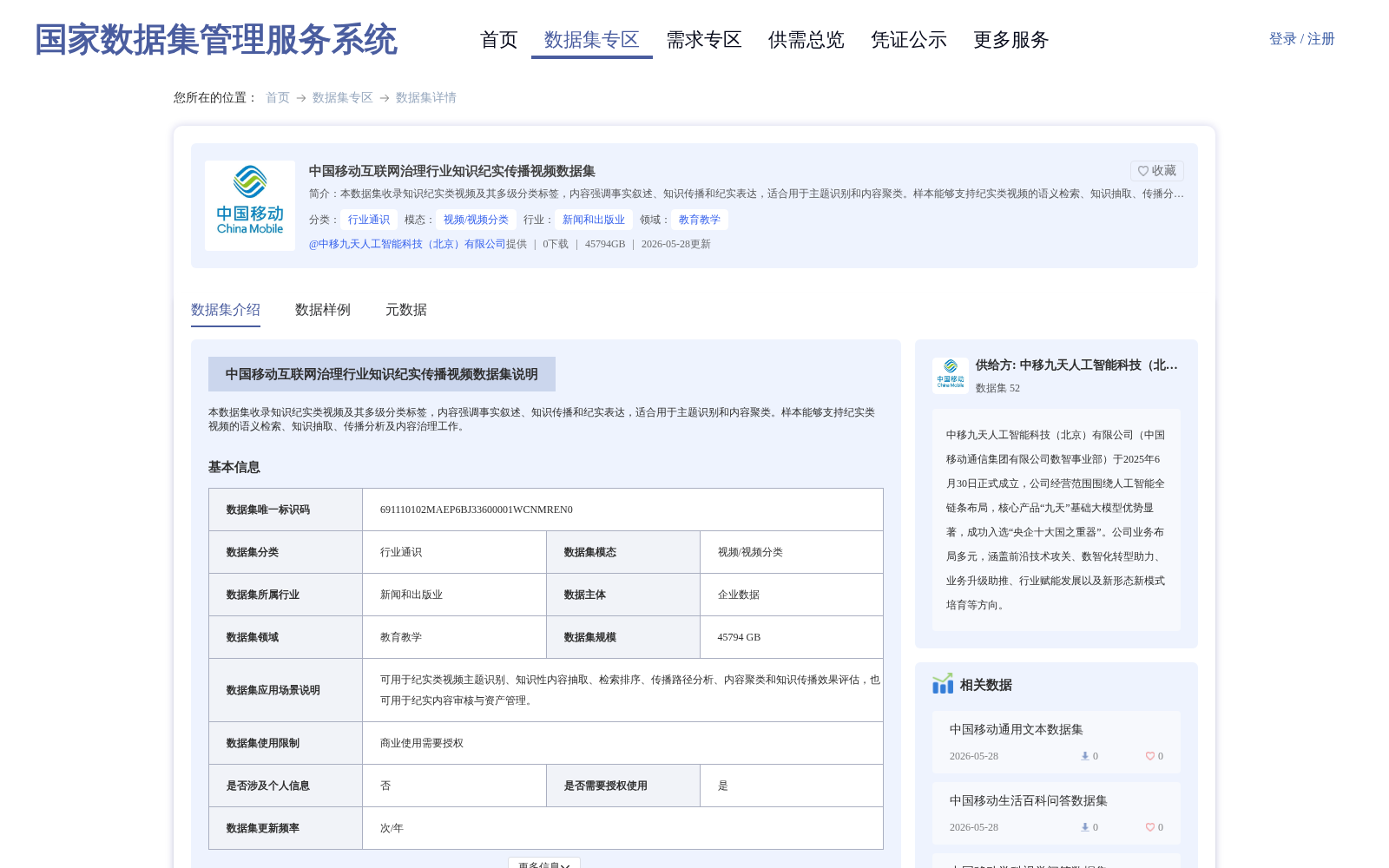Open 更多服务 navigation item

click(x=1011, y=40)
